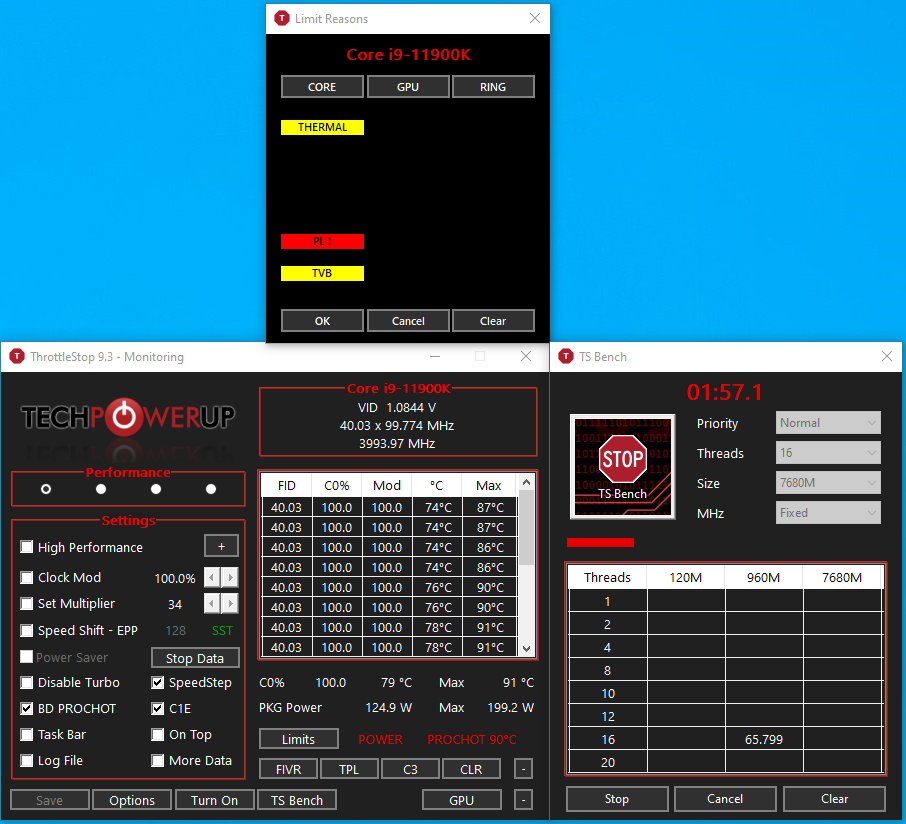Open ThrottleStop Options
Image resolution: width=906 pixels, height=824 pixels.
coord(132,800)
